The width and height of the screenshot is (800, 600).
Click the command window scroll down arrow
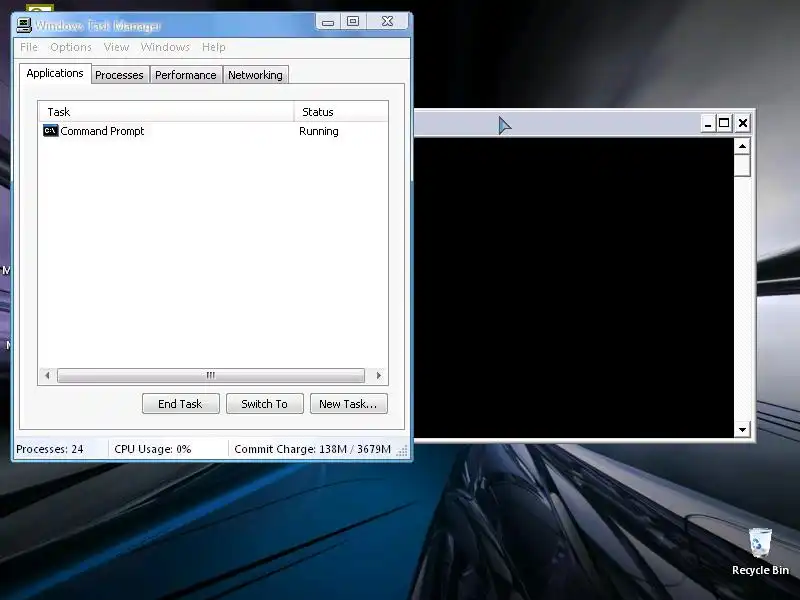coord(742,430)
